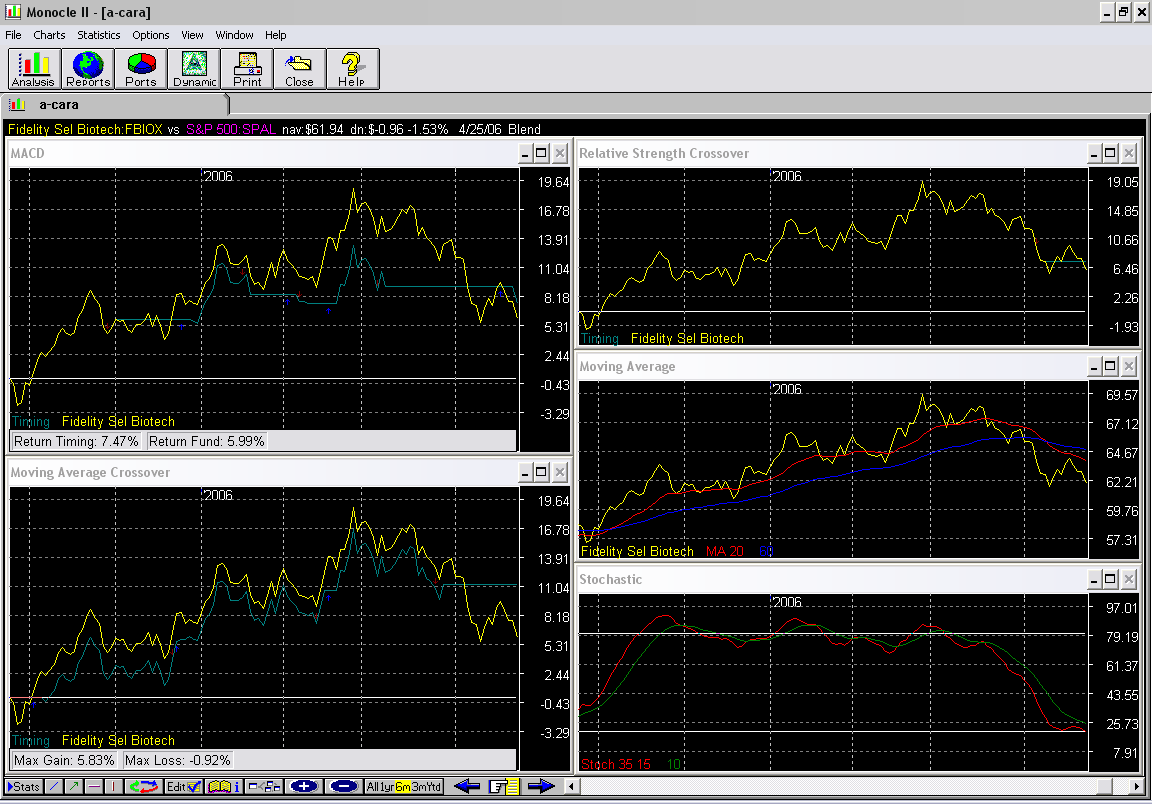The image size is (1152, 804).
Task: Switch time range to 1yr
Action: click(x=385, y=787)
